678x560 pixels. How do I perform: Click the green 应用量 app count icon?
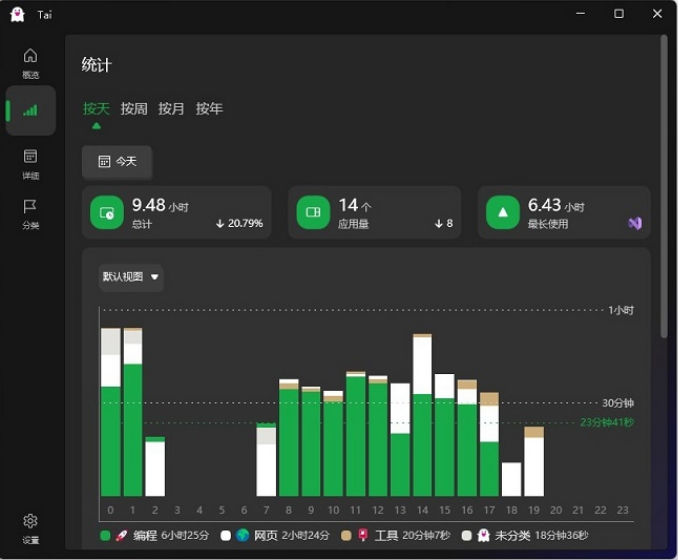pyautogui.click(x=312, y=213)
